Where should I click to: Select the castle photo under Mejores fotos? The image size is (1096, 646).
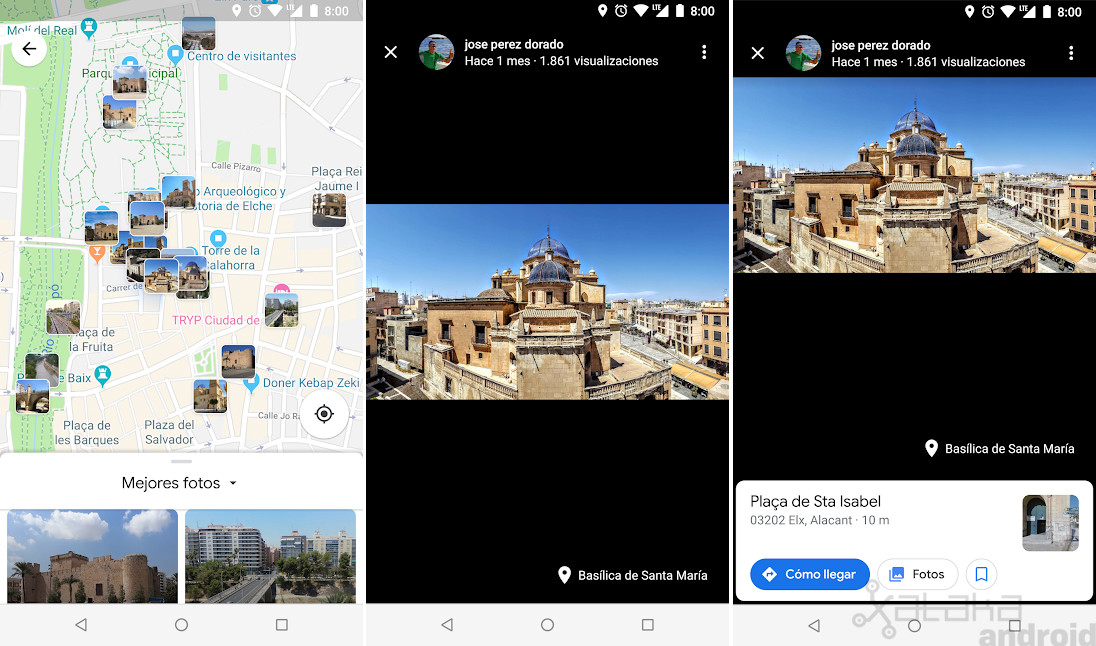point(91,556)
